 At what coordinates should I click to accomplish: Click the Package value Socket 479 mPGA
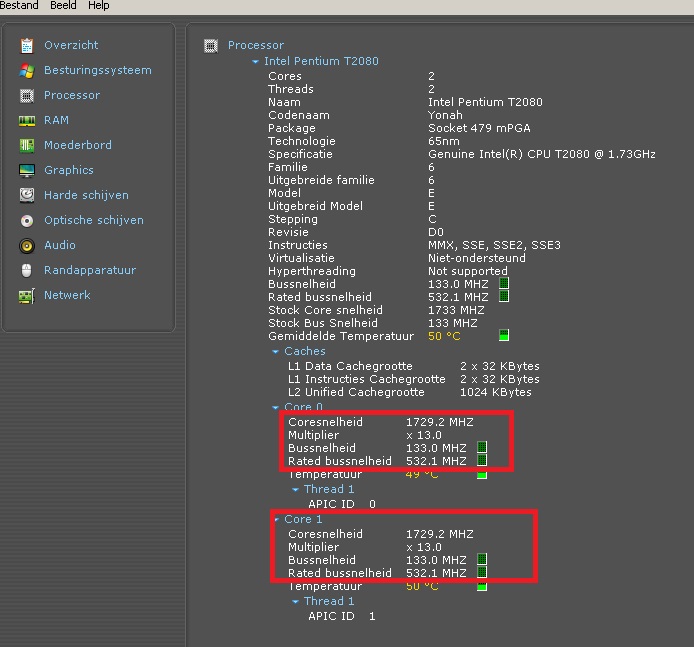[479, 128]
